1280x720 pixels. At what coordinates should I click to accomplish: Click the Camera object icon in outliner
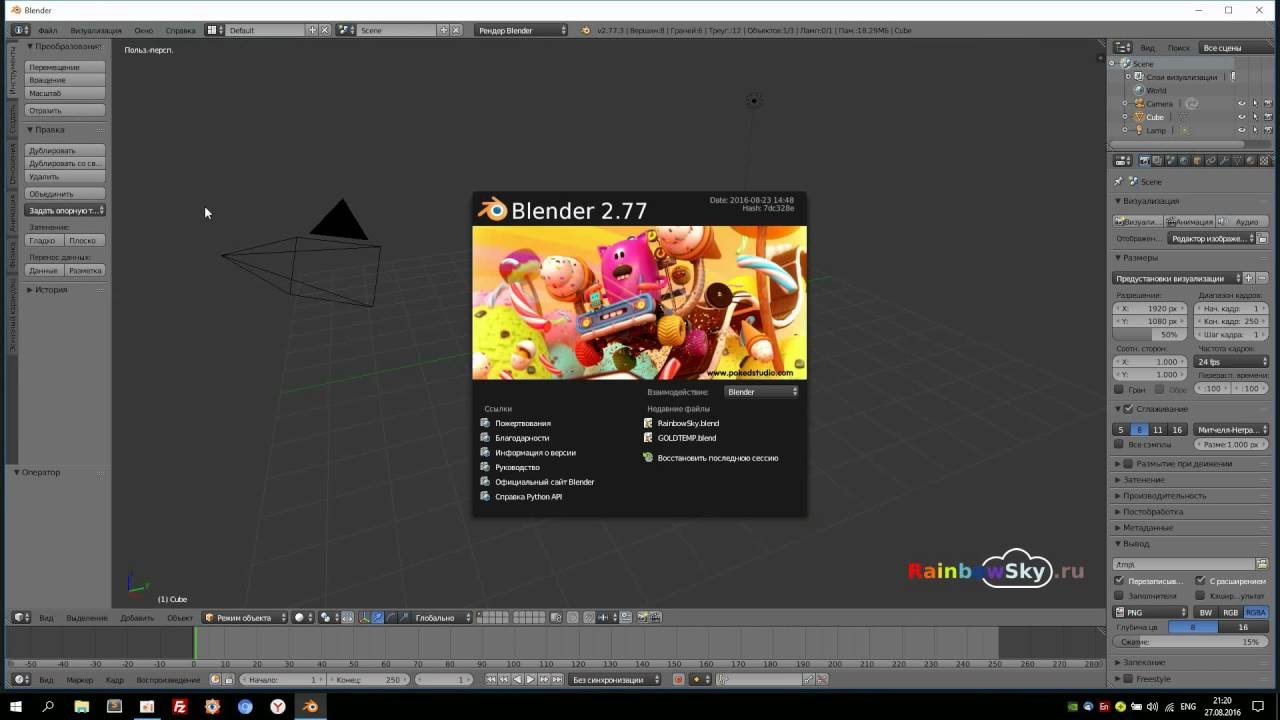(1139, 104)
